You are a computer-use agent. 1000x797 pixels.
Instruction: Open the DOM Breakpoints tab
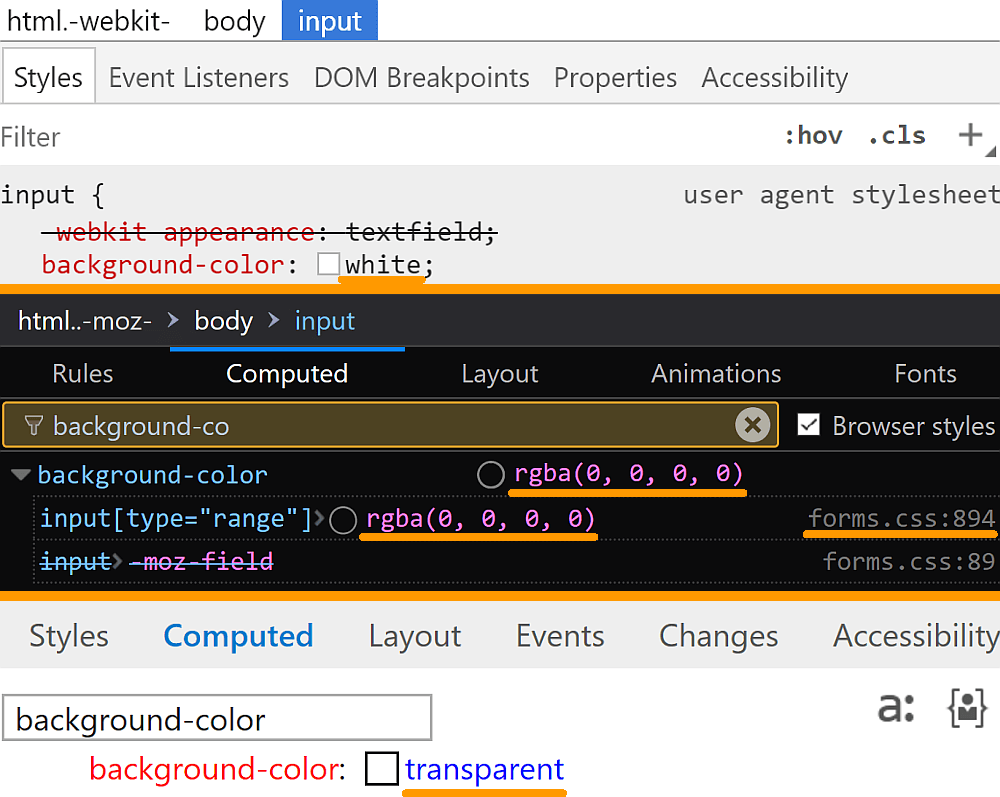coord(421,78)
